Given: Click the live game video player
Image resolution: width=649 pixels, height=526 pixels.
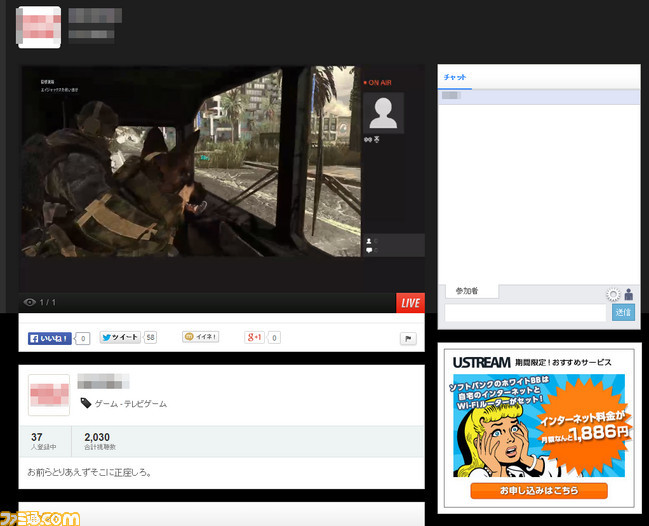Looking at the screenshot, I should [x=191, y=161].
